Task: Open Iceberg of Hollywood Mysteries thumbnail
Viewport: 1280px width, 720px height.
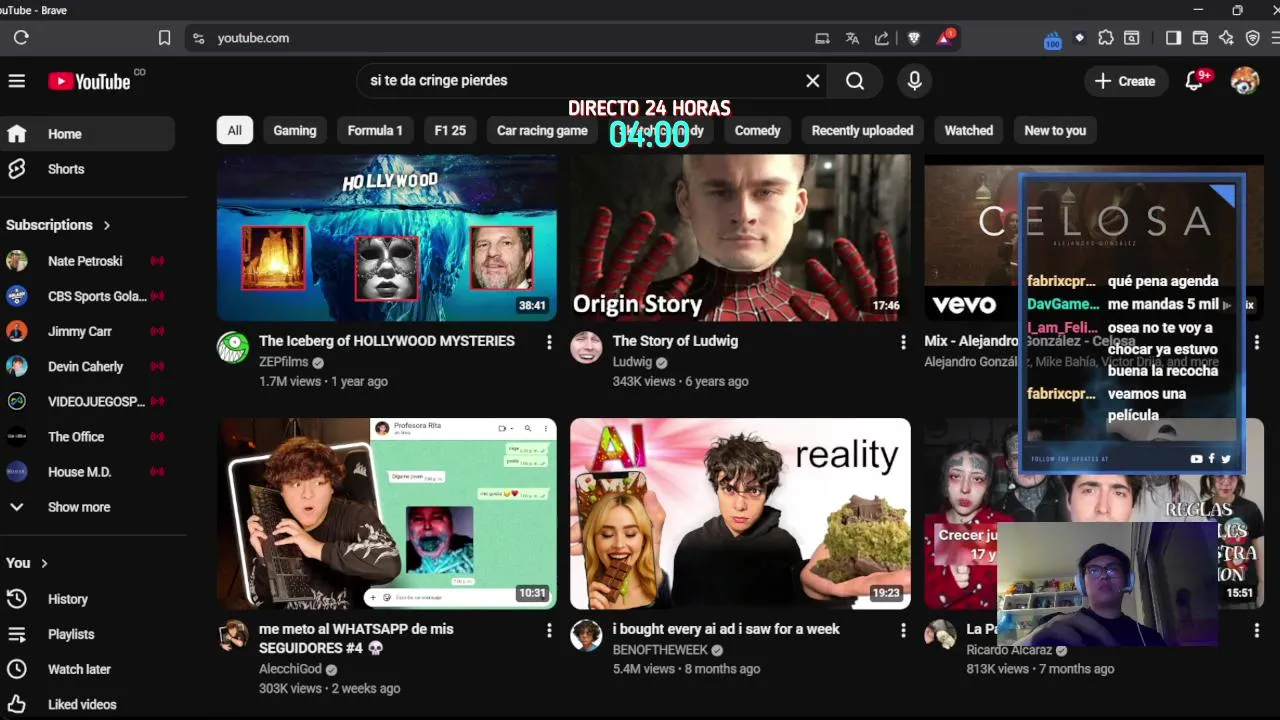Action: tap(387, 238)
